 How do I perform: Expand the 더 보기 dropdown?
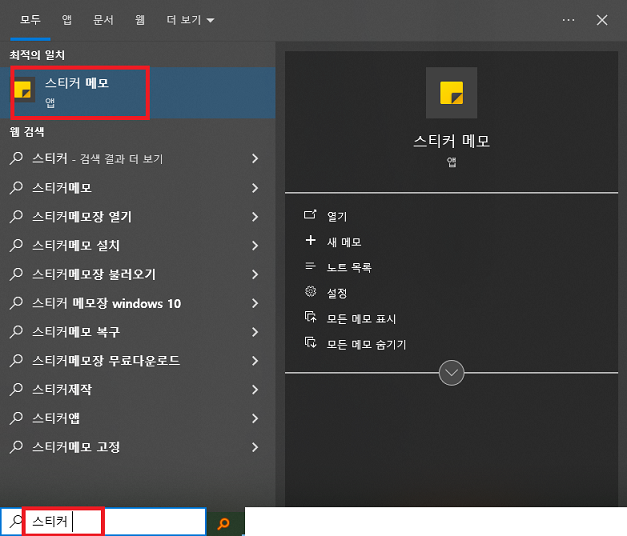click(190, 20)
